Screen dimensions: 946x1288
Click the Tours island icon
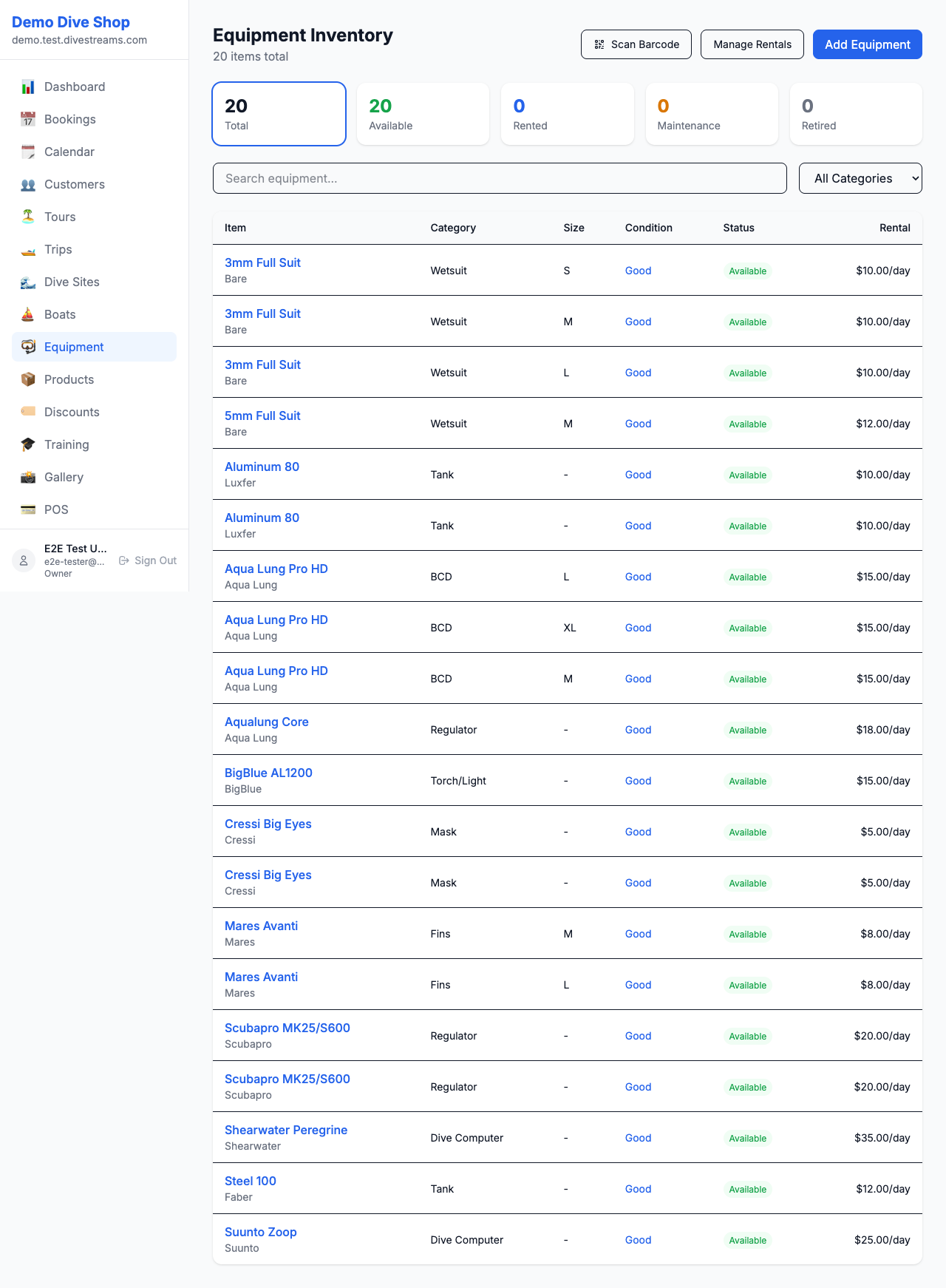pos(28,217)
